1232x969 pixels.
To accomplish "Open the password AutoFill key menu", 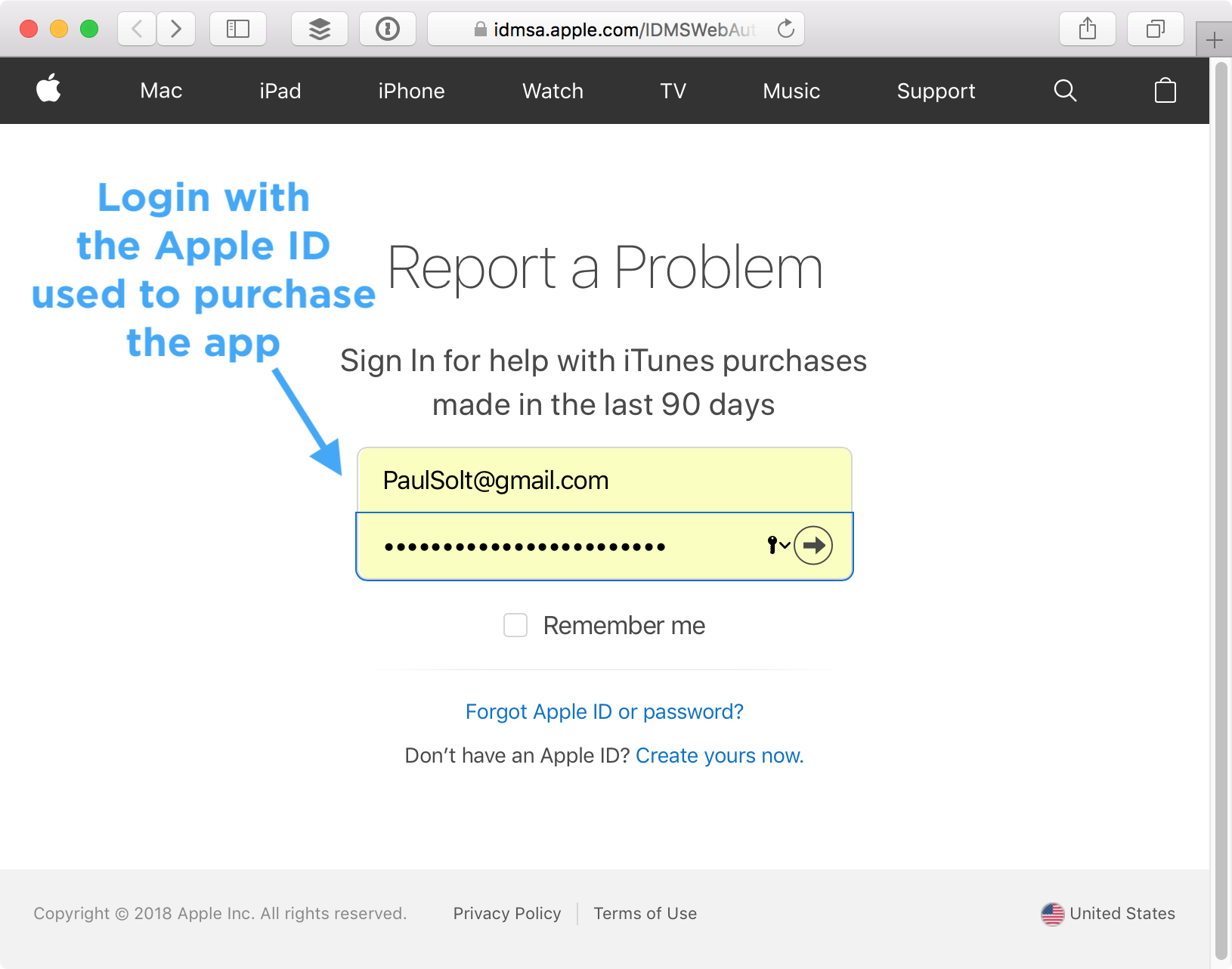I will point(772,545).
